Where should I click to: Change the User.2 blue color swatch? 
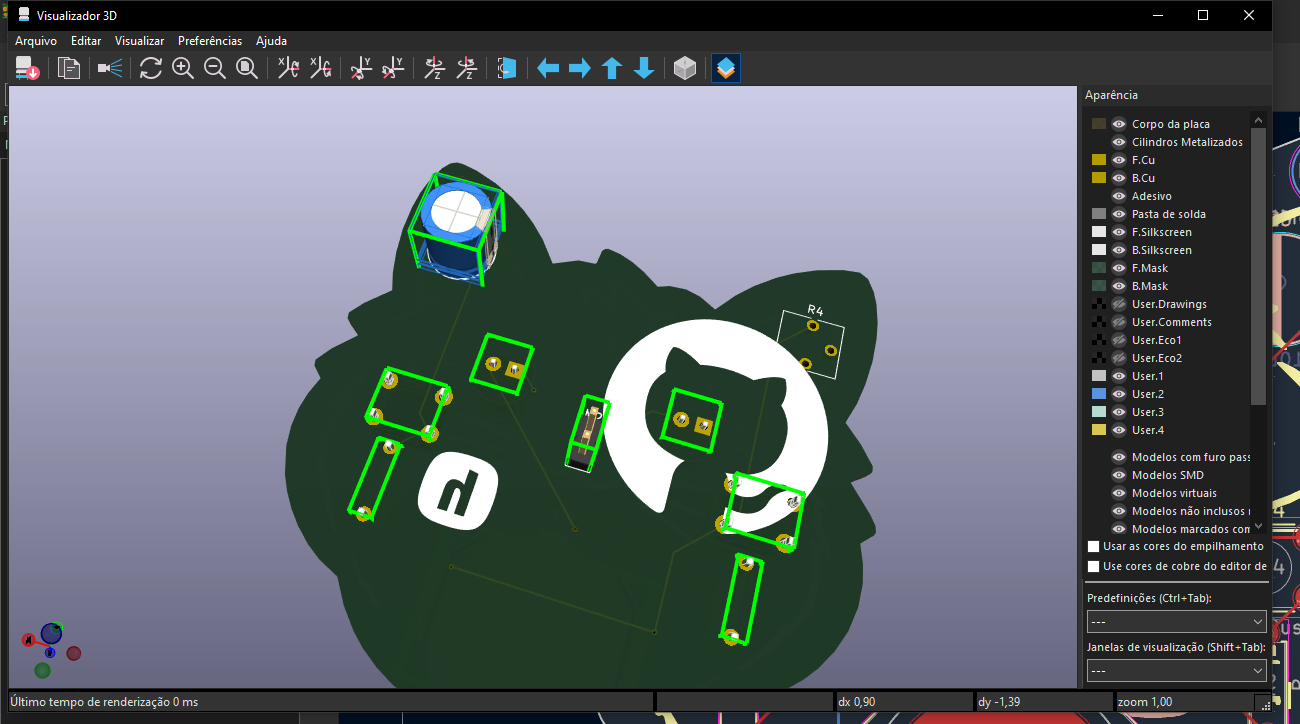(1099, 394)
